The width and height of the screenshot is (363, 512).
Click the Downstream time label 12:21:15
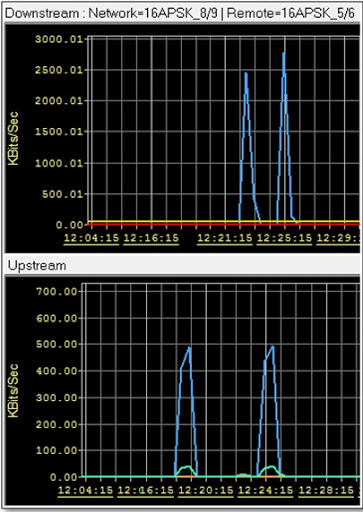(225, 238)
